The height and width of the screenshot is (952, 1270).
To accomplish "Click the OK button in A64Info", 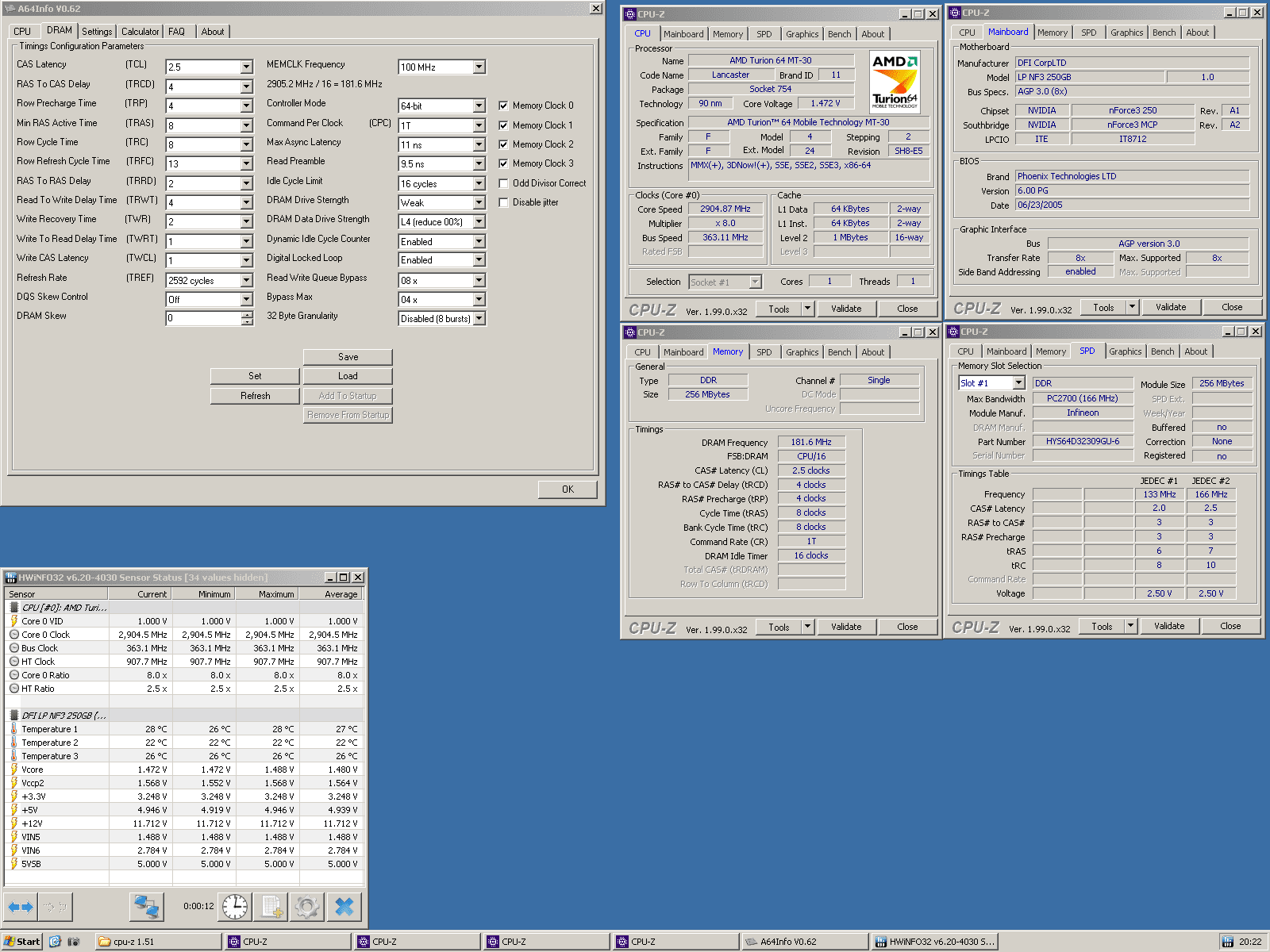I will (x=568, y=489).
